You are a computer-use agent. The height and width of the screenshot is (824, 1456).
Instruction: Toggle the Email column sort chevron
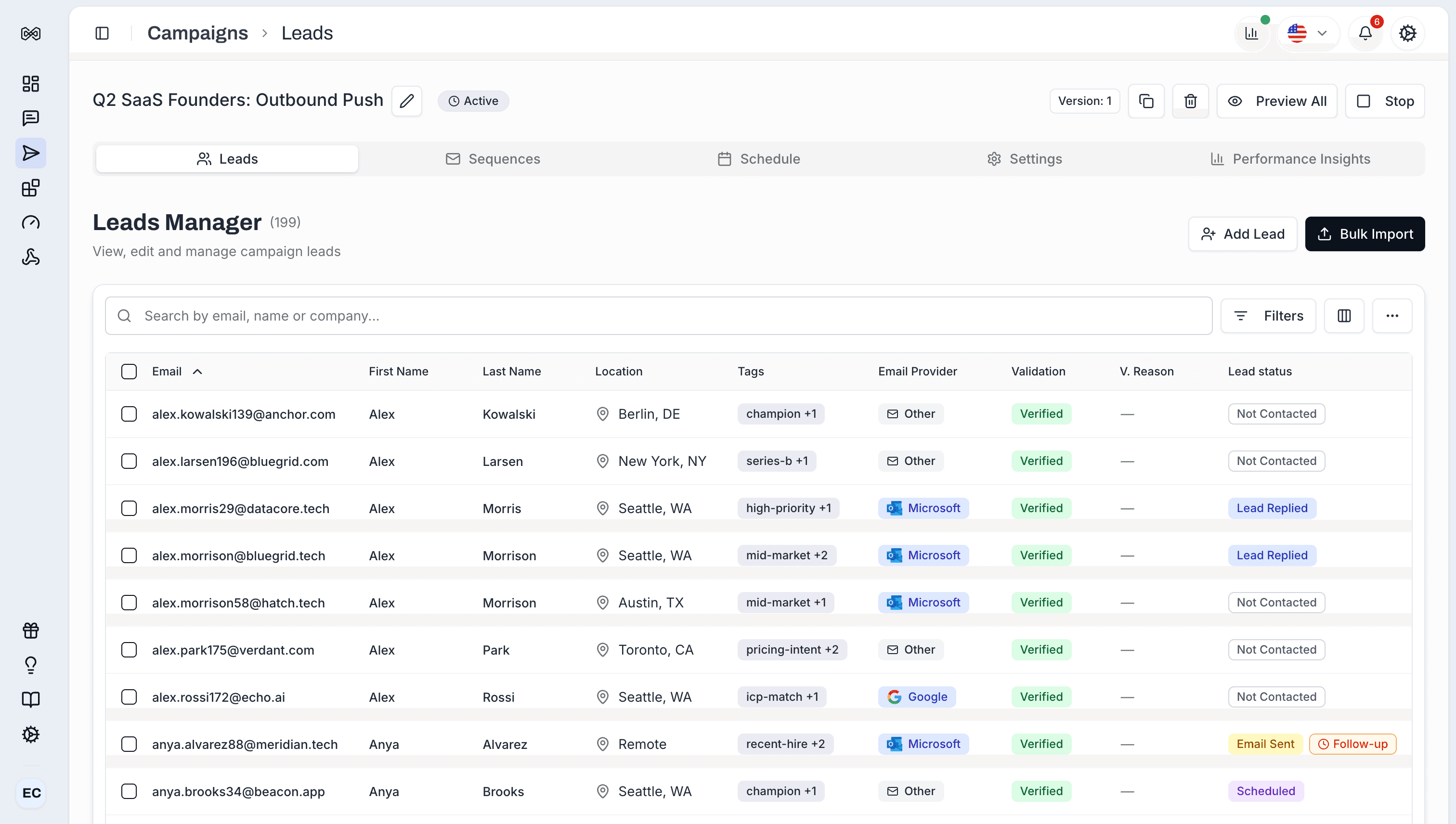197,371
